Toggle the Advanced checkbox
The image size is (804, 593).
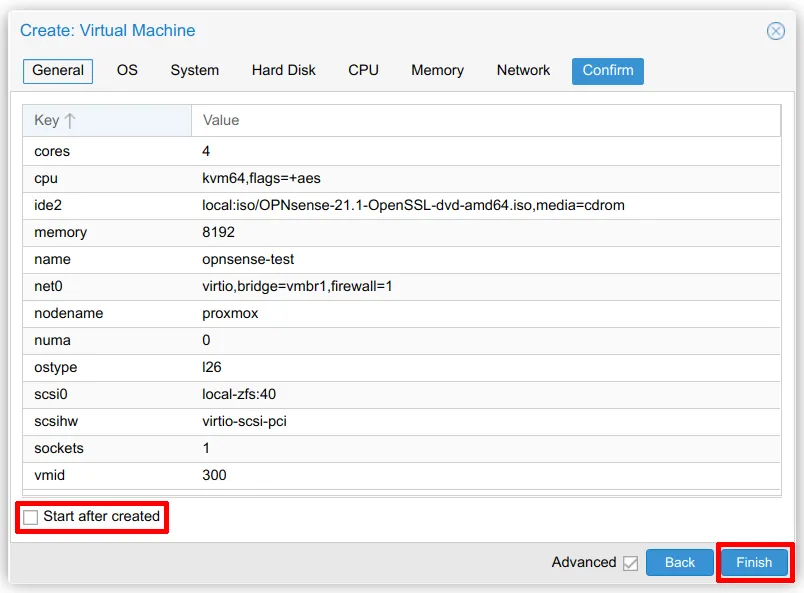click(x=630, y=563)
